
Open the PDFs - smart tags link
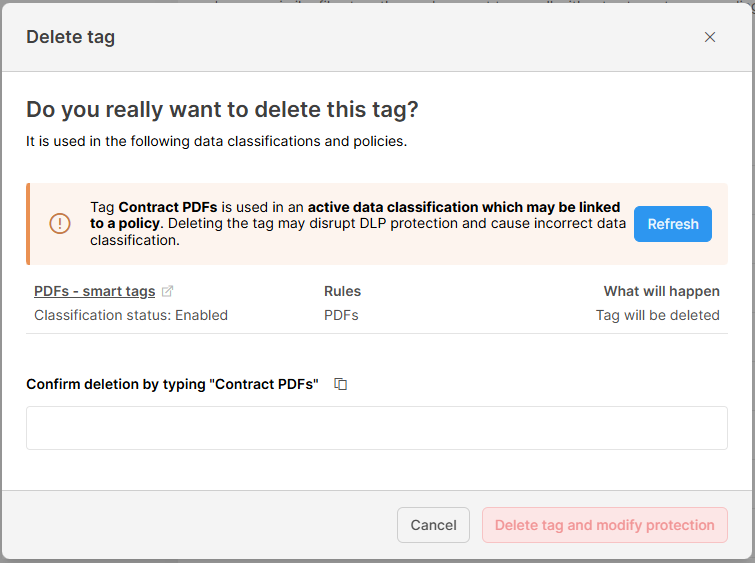click(x=95, y=291)
